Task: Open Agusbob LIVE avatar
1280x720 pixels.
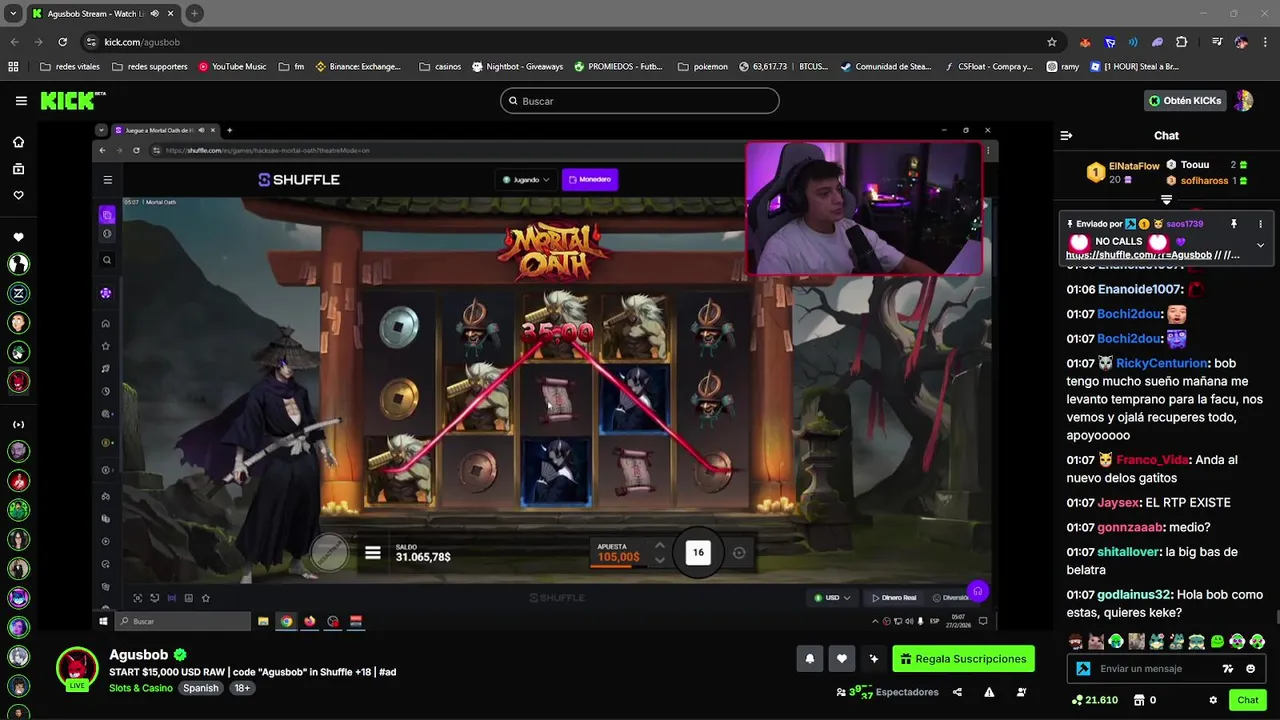Action: click(77, 668)
